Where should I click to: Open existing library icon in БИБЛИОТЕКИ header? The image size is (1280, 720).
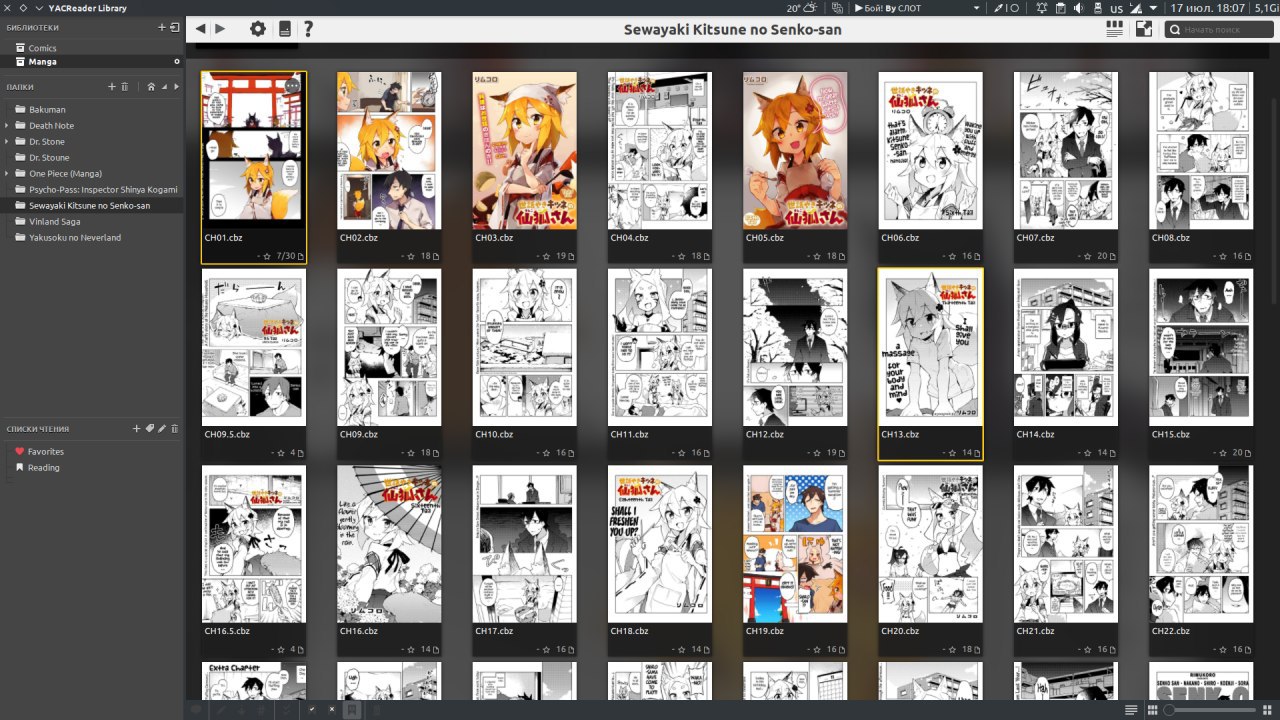tap(175, 27)
